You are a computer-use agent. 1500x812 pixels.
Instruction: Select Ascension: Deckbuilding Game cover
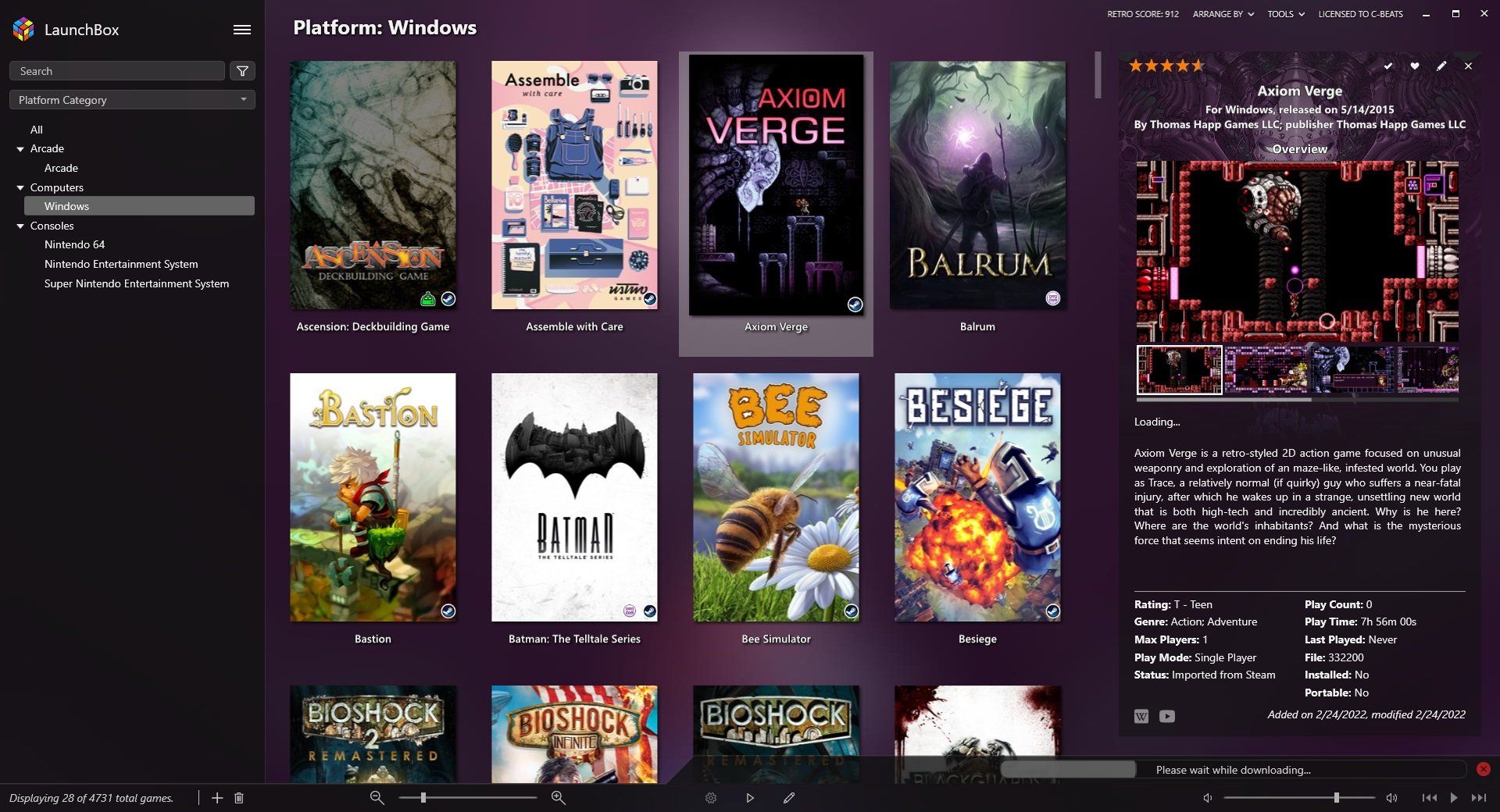pos(373,185)
